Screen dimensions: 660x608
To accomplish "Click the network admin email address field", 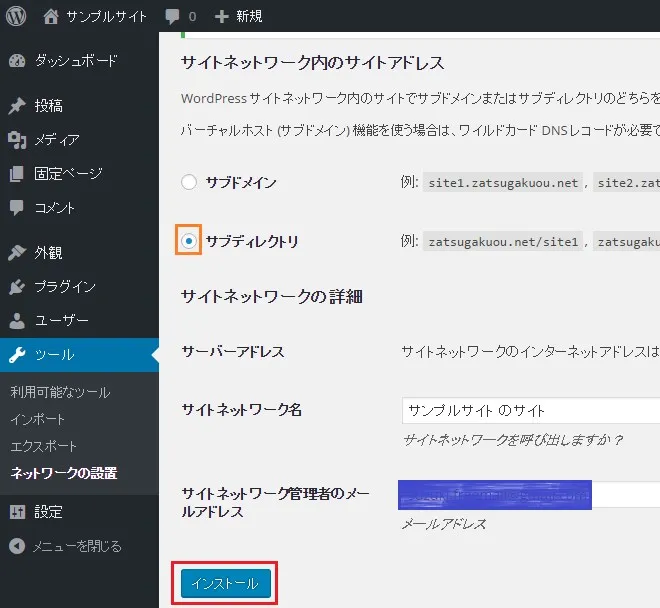I will pyautogui.click(x=531, y=495).
